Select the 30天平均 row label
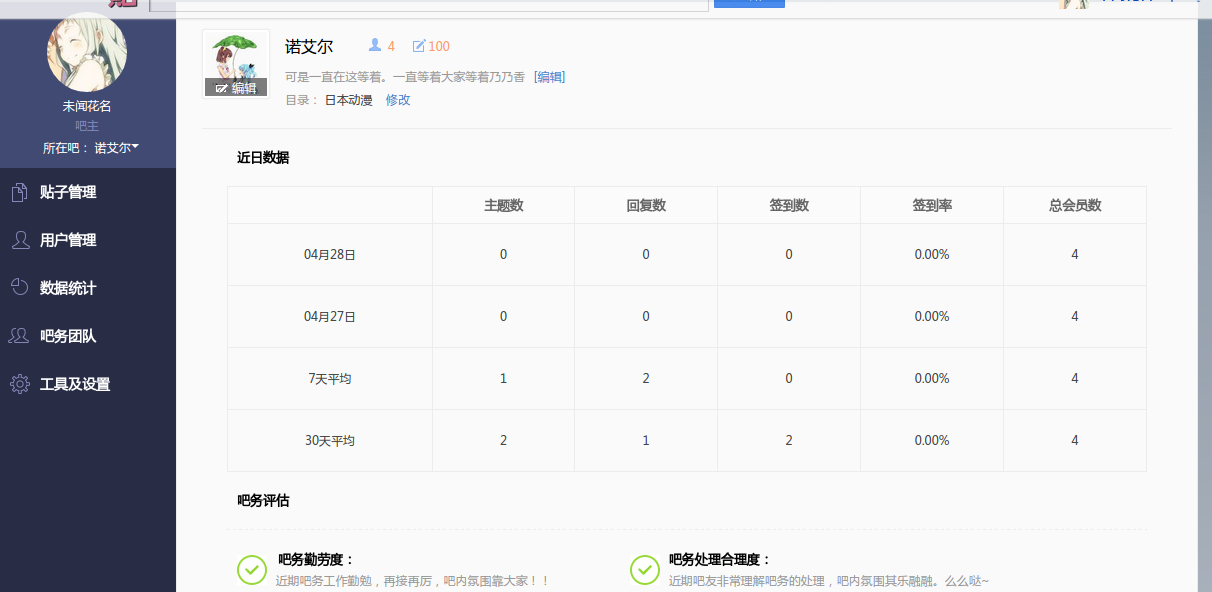Screen dimensions: 1212x592 pyautogui.click(x=330, y=440)
